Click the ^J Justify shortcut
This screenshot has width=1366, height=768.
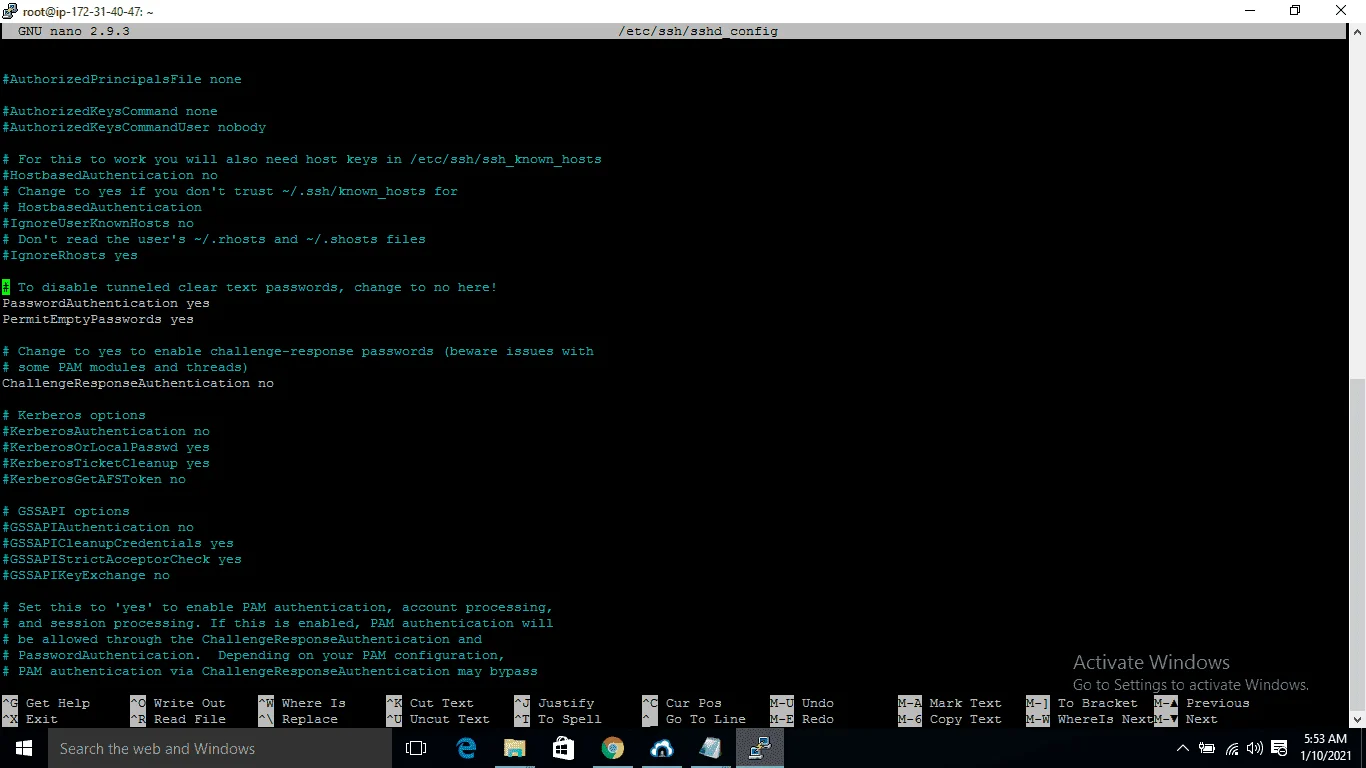[554, 703]
